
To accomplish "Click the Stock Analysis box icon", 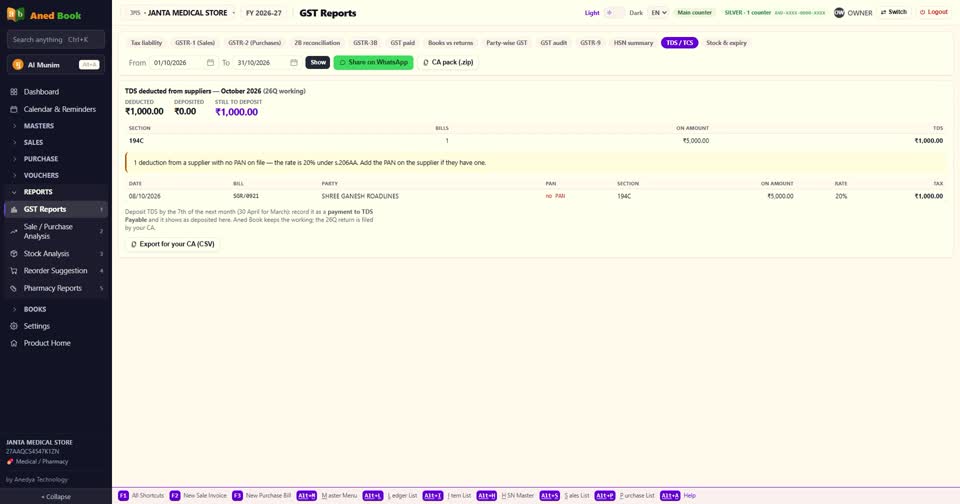I will [13, 254].
